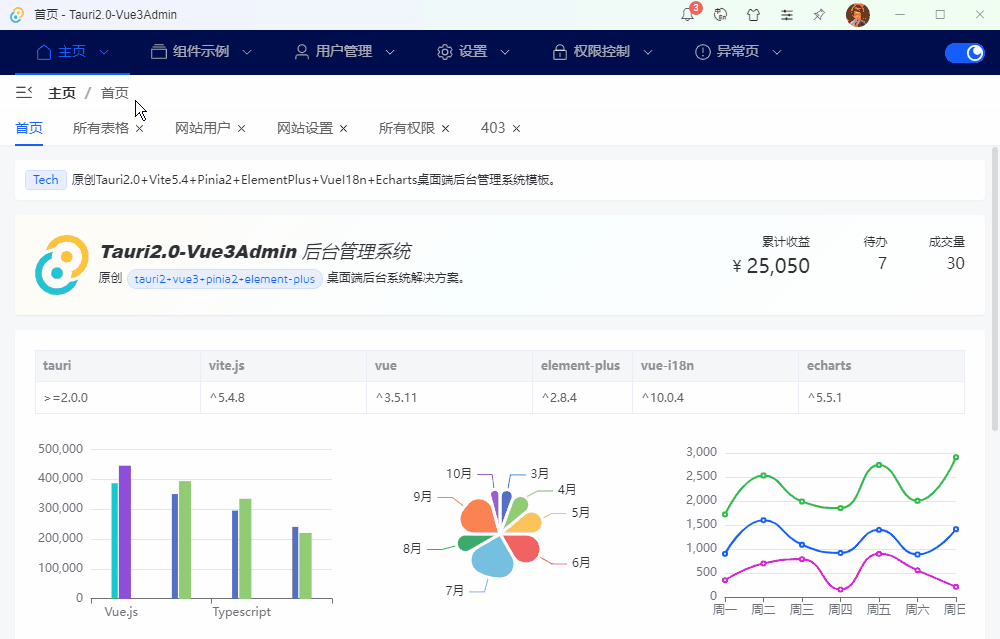The width and height of the screenshot is (1000, 639).
Task: Click the ^3.5.11 table cell
Action: point(450,398)
